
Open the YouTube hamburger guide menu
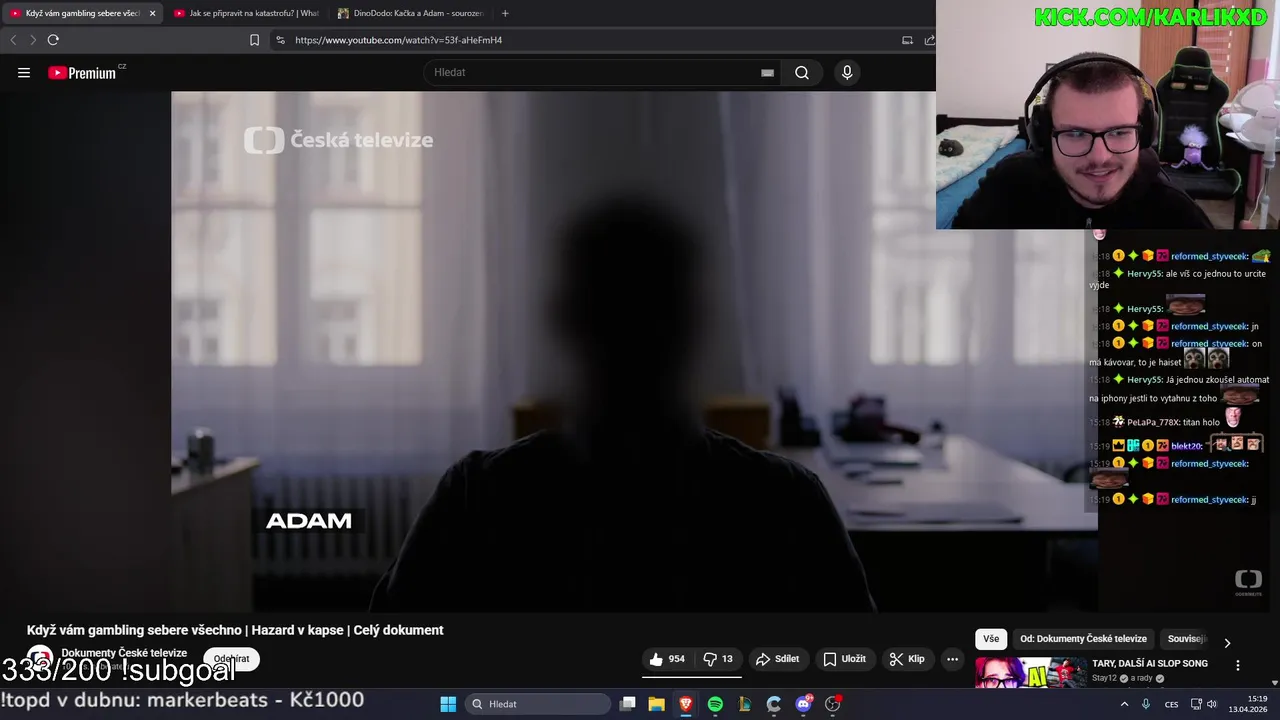coord(24,72)
